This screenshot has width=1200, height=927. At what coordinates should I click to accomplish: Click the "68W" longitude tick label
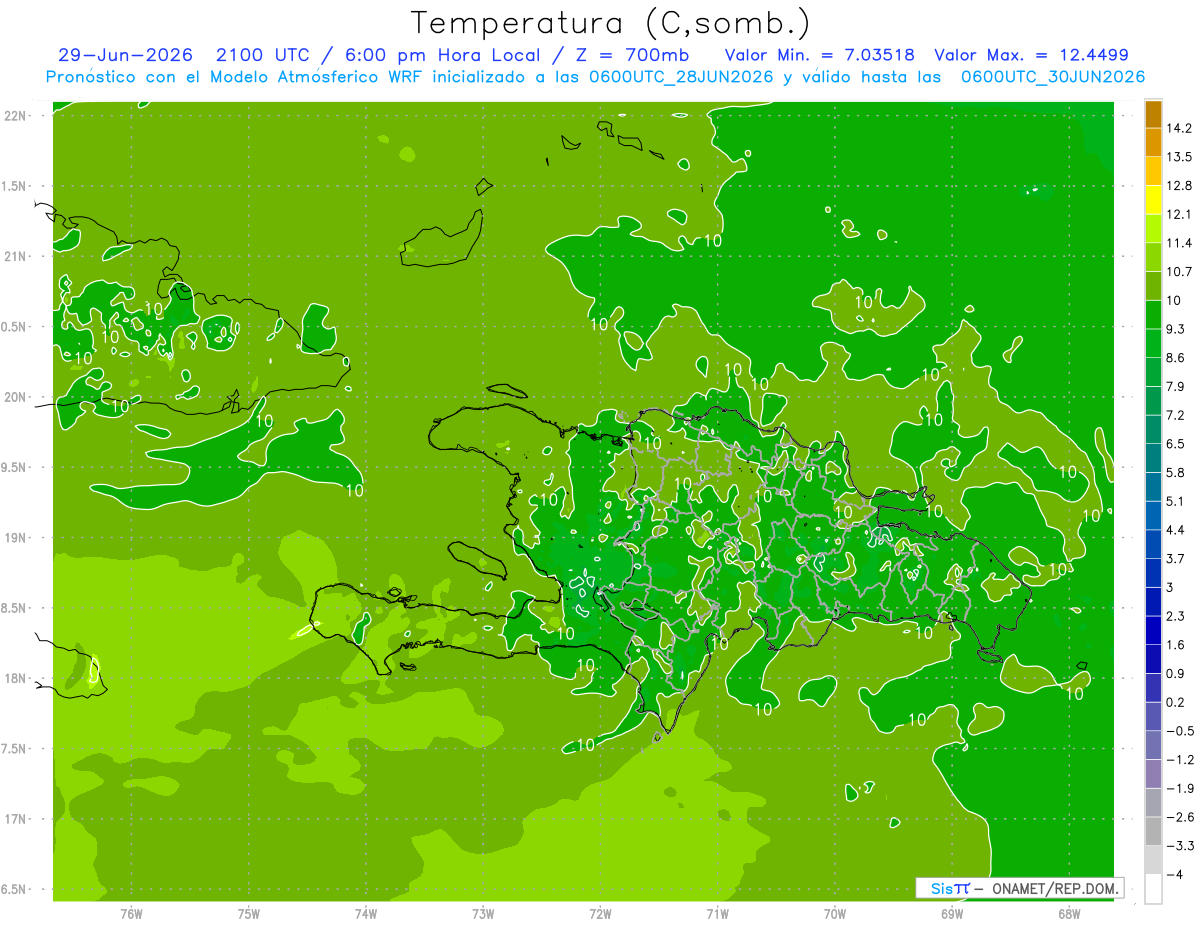pos(1069,914)
